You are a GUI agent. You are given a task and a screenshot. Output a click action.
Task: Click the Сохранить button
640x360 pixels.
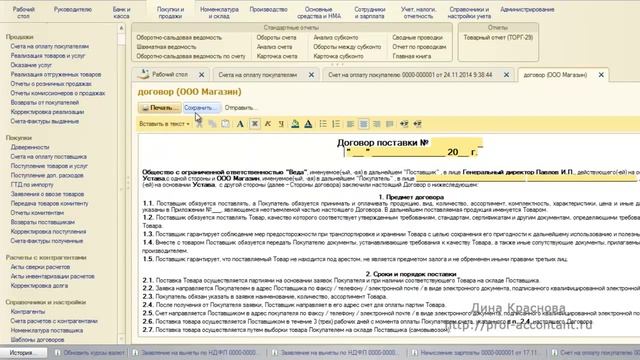(x=202, y=108)
